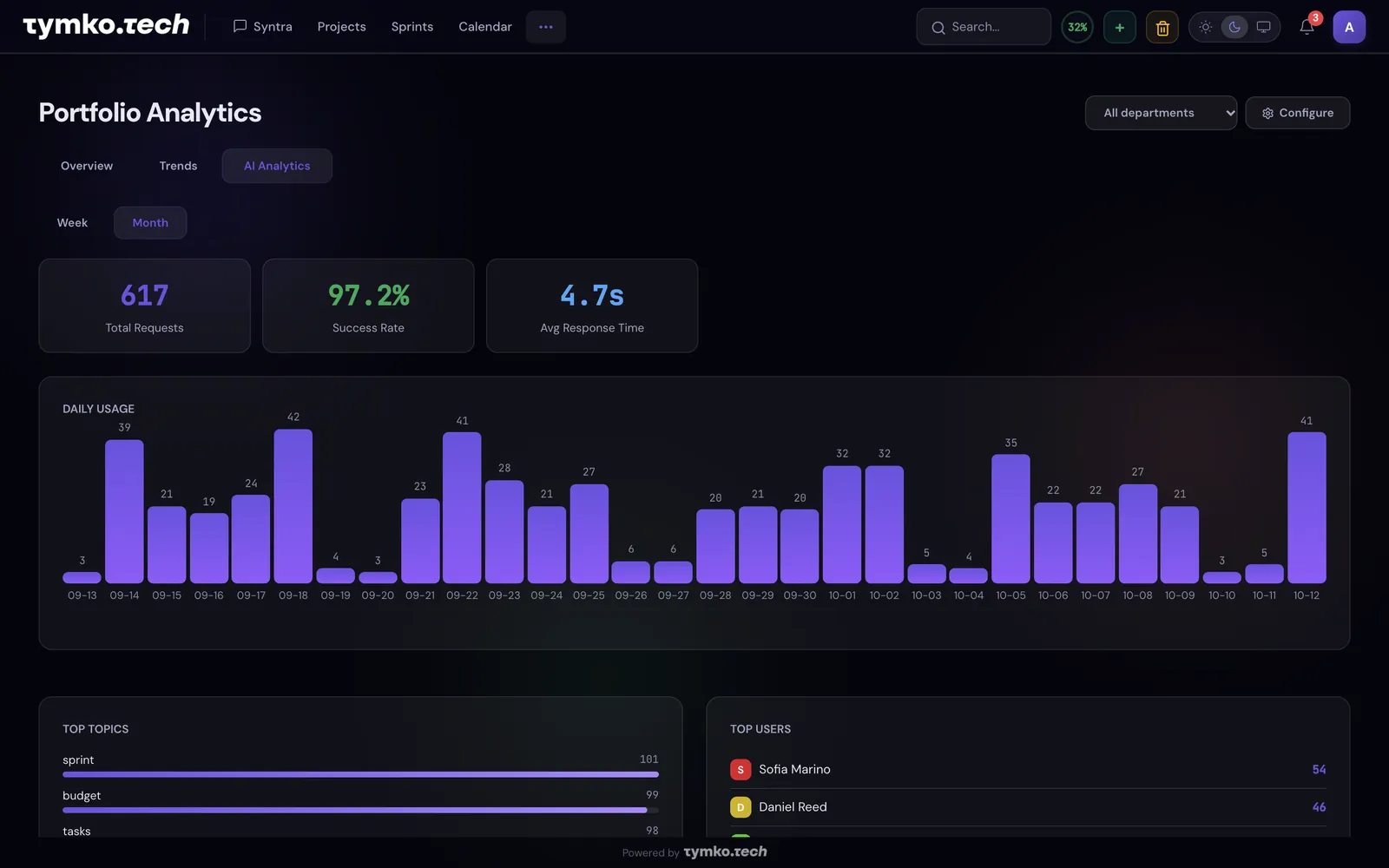Open the Syntra chat icon
1389x868 pixels.
(240, 27)
